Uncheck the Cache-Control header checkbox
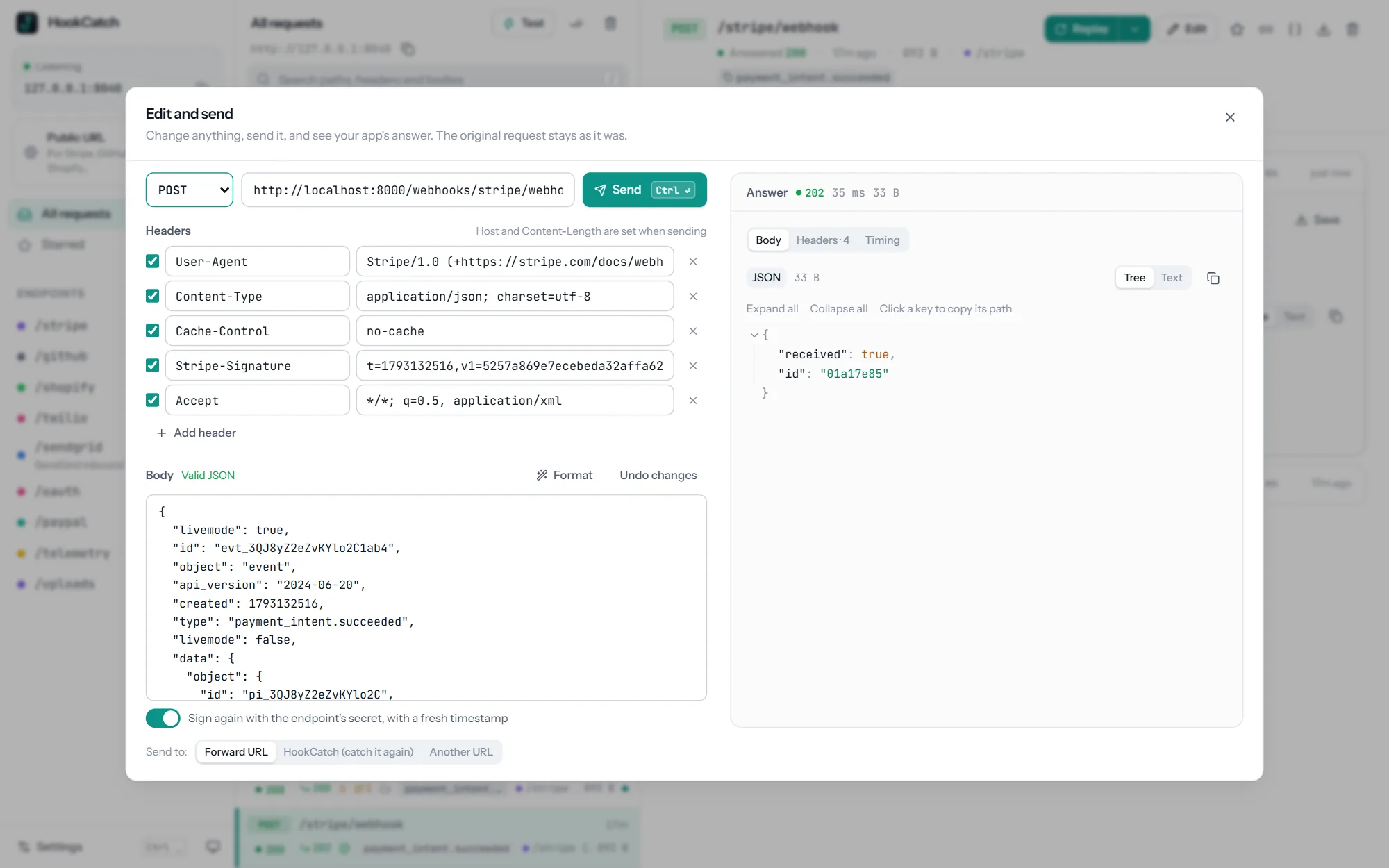The height and width of the screenshot is (868, 1389). coord(153,331)
